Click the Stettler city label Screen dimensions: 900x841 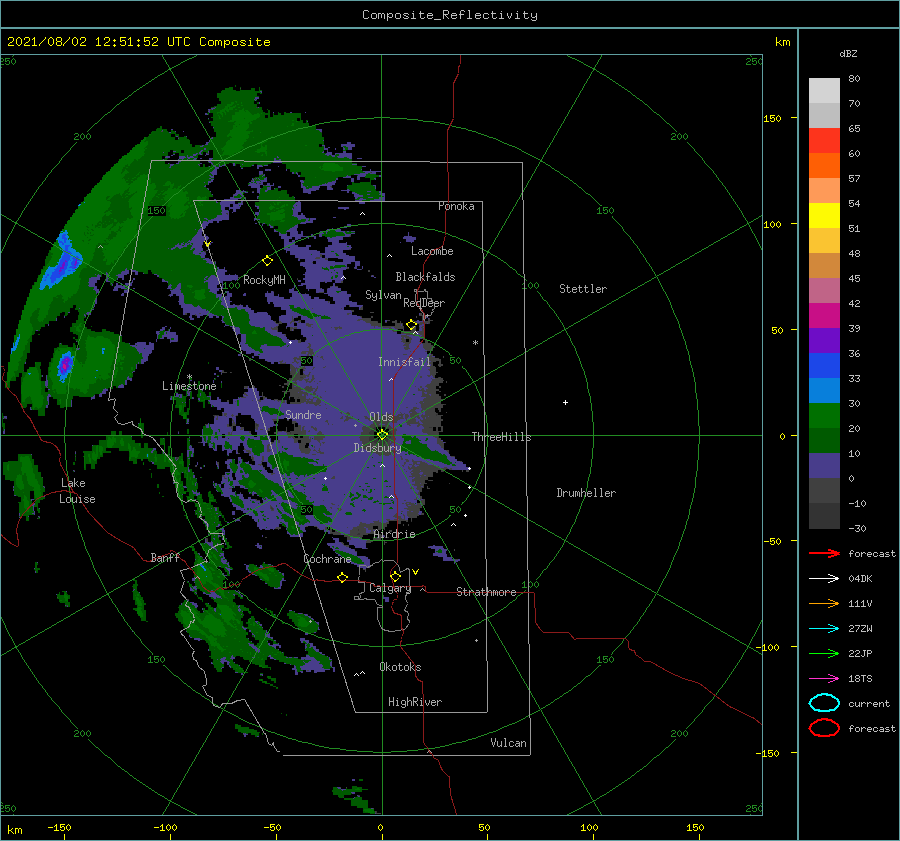pos(583,289)
